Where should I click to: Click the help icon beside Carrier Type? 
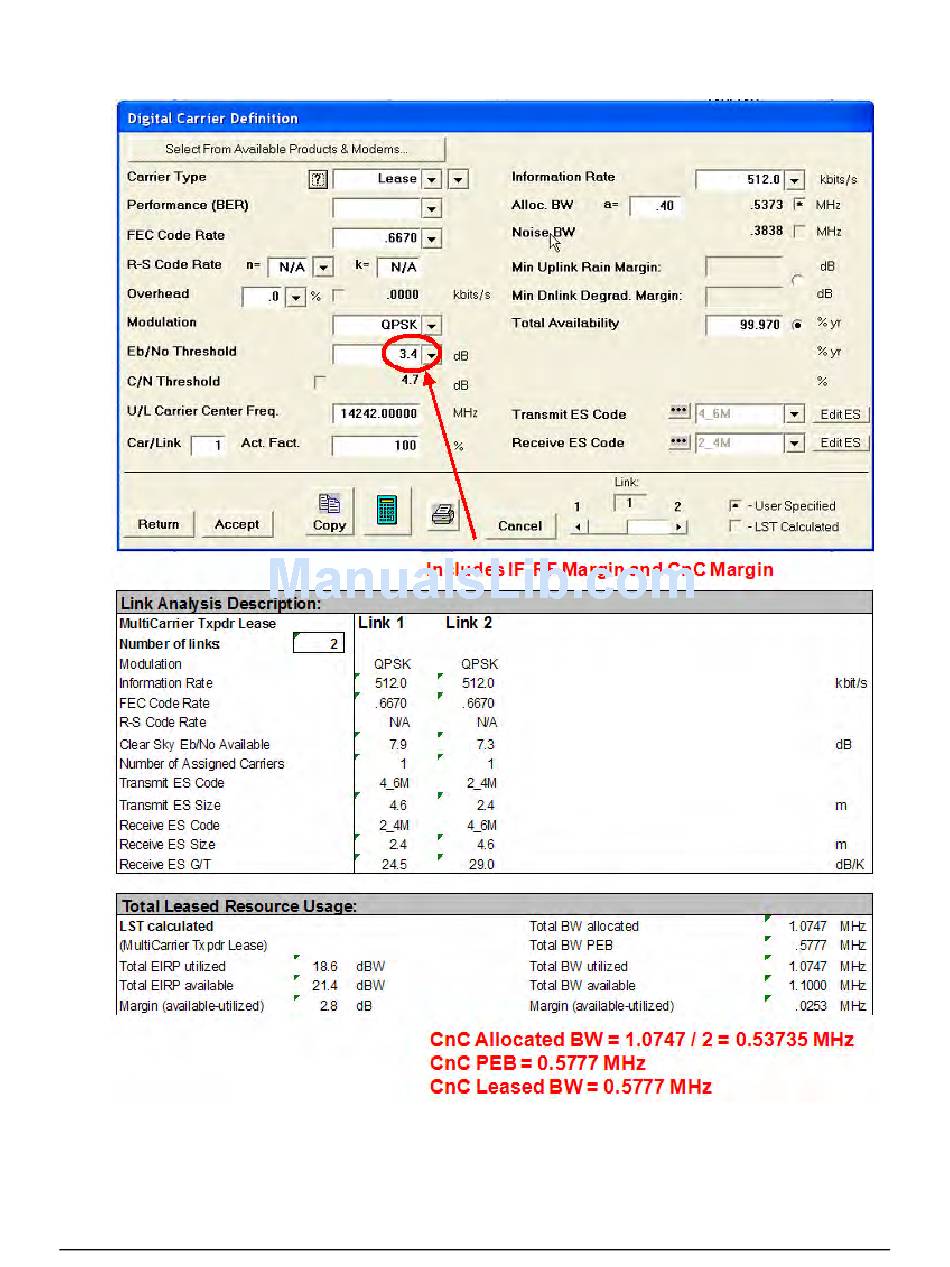pos(318,179)
